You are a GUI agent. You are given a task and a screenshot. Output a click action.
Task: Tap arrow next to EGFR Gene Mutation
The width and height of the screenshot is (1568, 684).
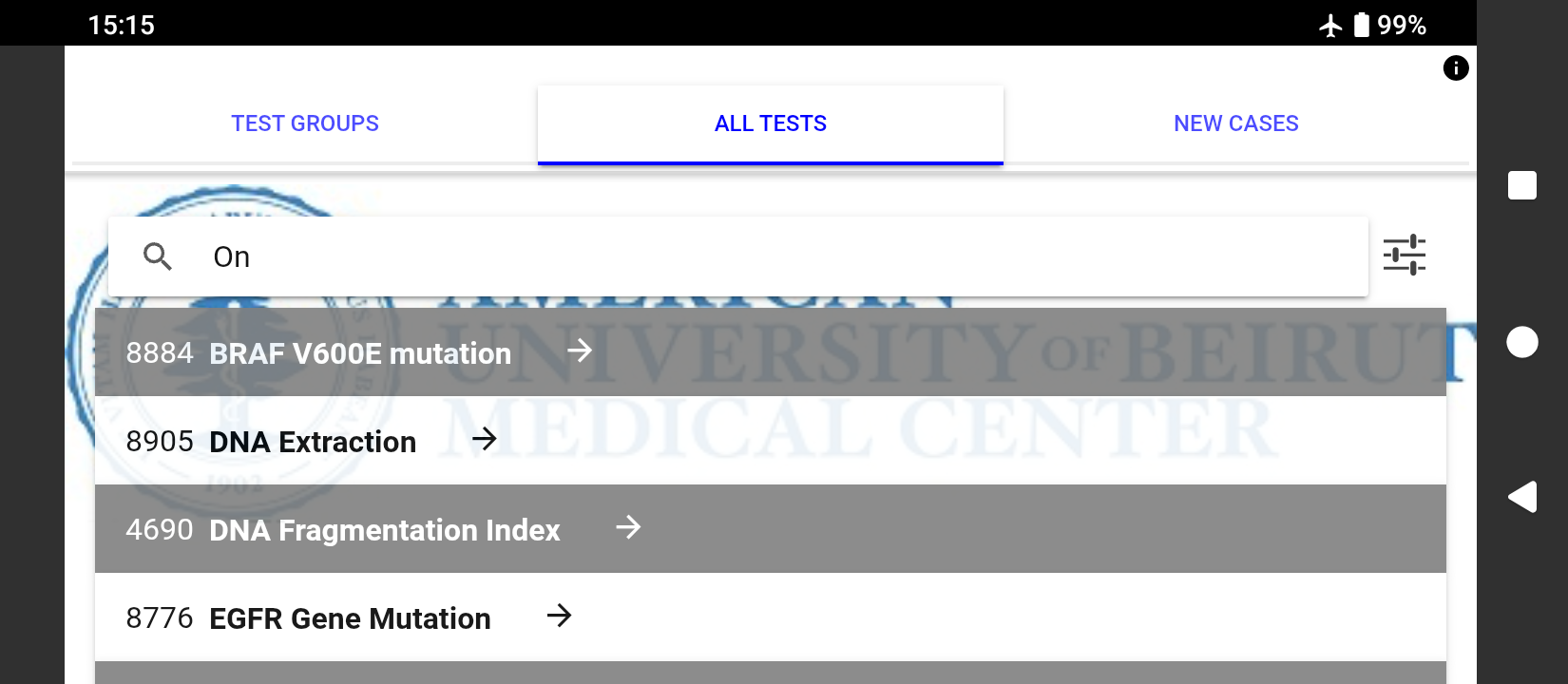coord(560,616)
